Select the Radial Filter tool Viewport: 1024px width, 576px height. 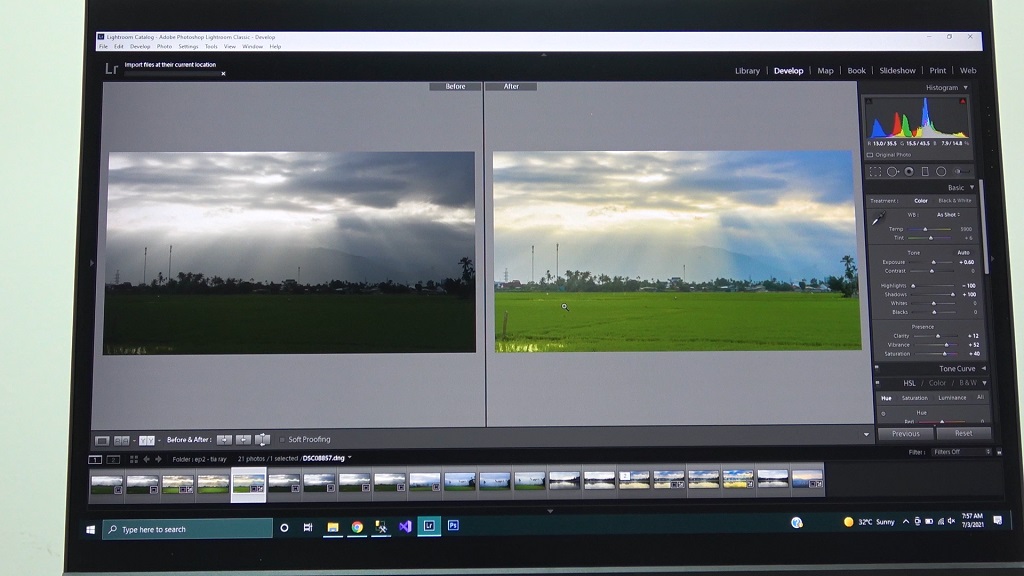point(941,172)
